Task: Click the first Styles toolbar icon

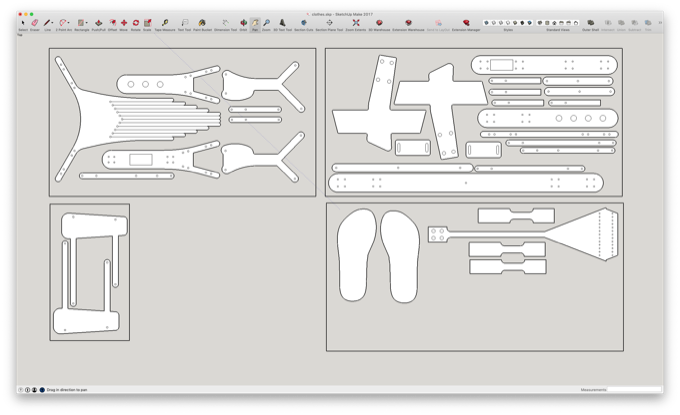Action: (x=486, y=23)
